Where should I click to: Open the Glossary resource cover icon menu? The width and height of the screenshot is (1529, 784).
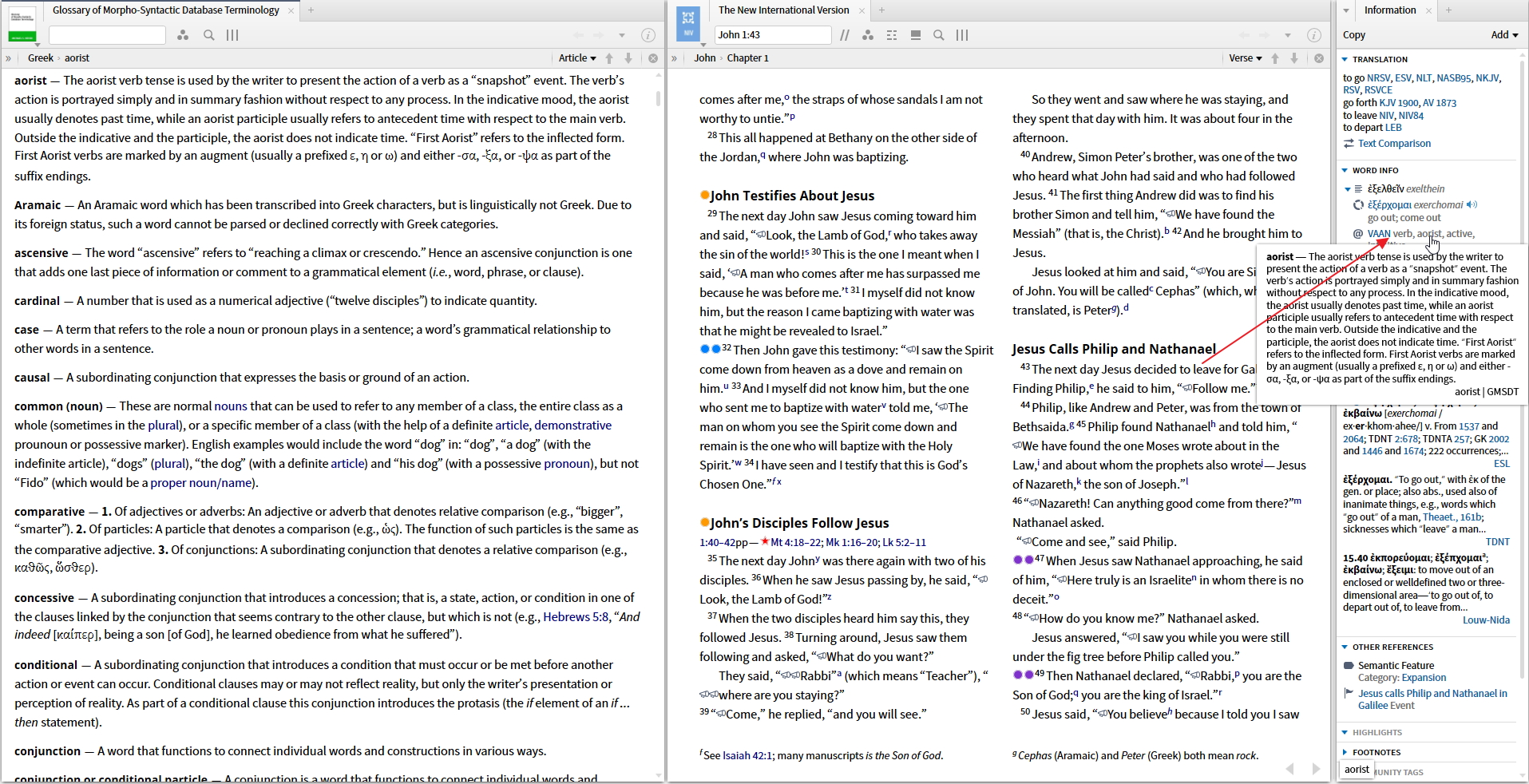(x=22, y=24)
